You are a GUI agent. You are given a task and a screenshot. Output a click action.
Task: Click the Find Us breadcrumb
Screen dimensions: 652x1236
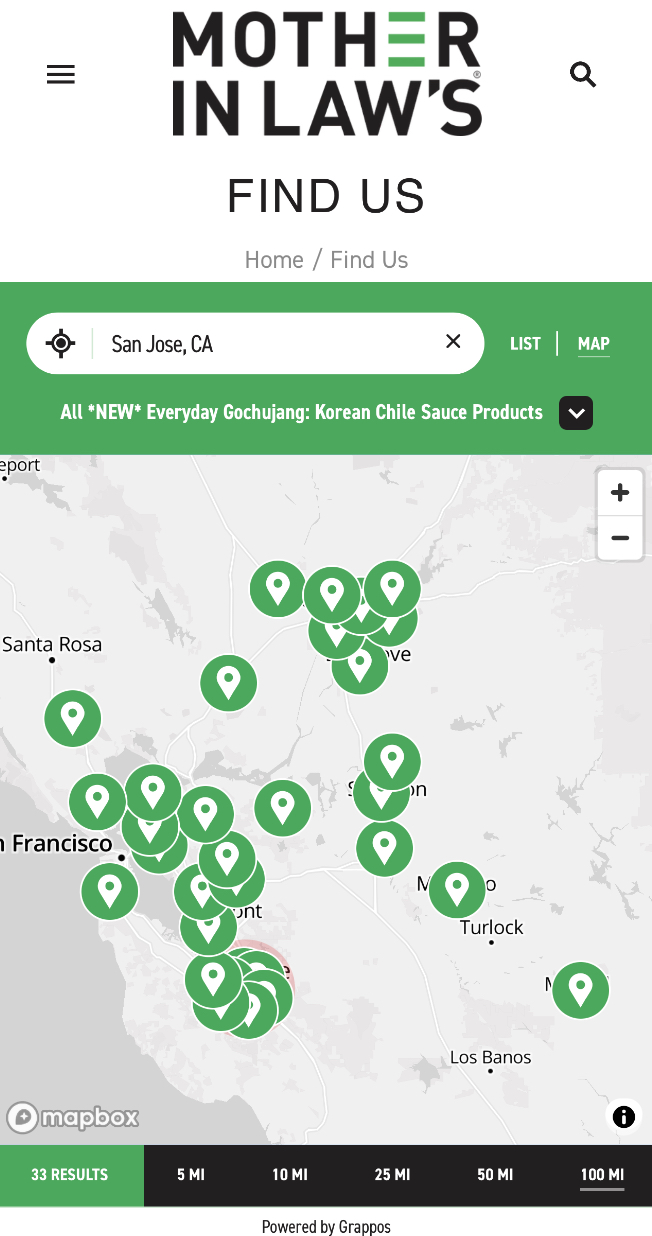369,260
